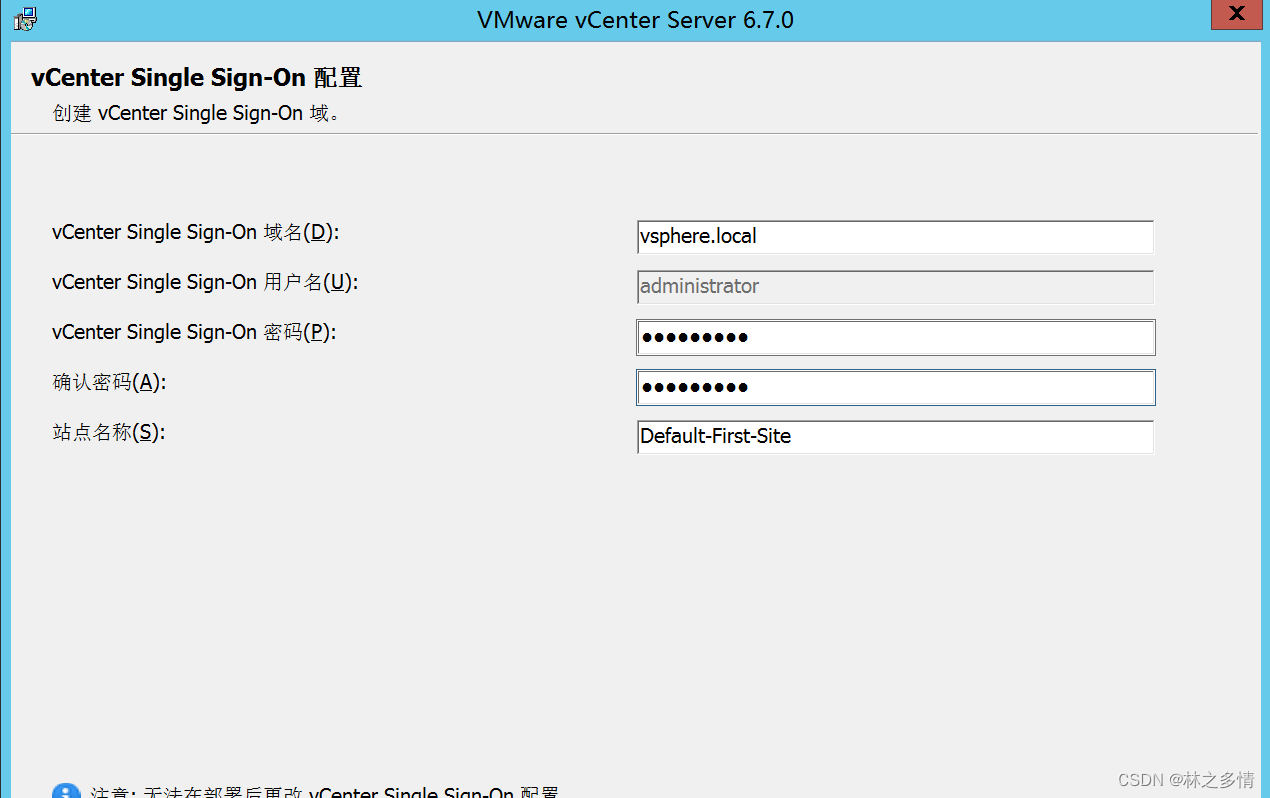Focus the confirm password field
This screenshot has width=1270, height=798.
tap(896, 387)
